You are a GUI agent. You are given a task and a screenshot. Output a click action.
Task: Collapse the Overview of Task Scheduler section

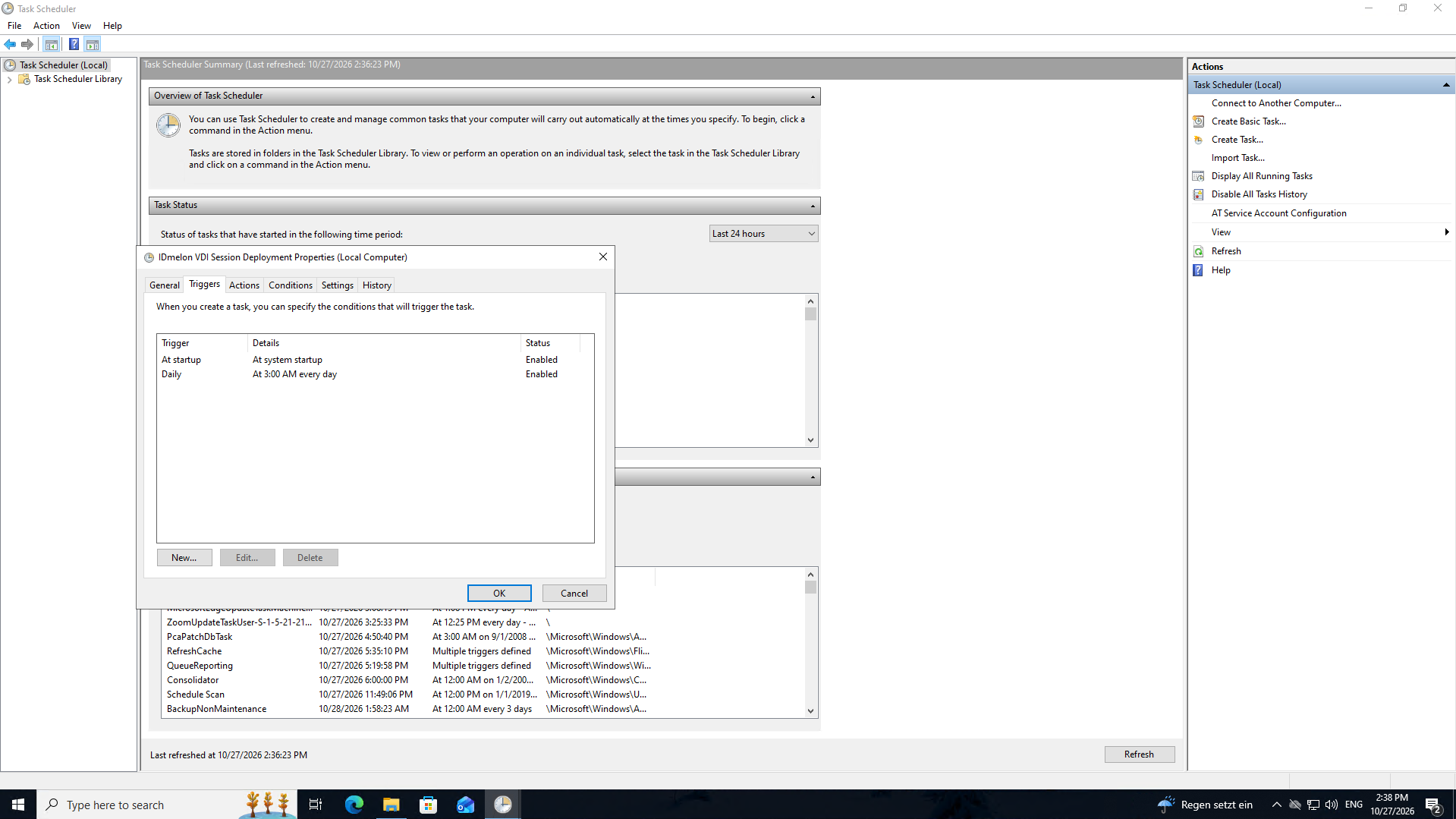pos(813,96)
